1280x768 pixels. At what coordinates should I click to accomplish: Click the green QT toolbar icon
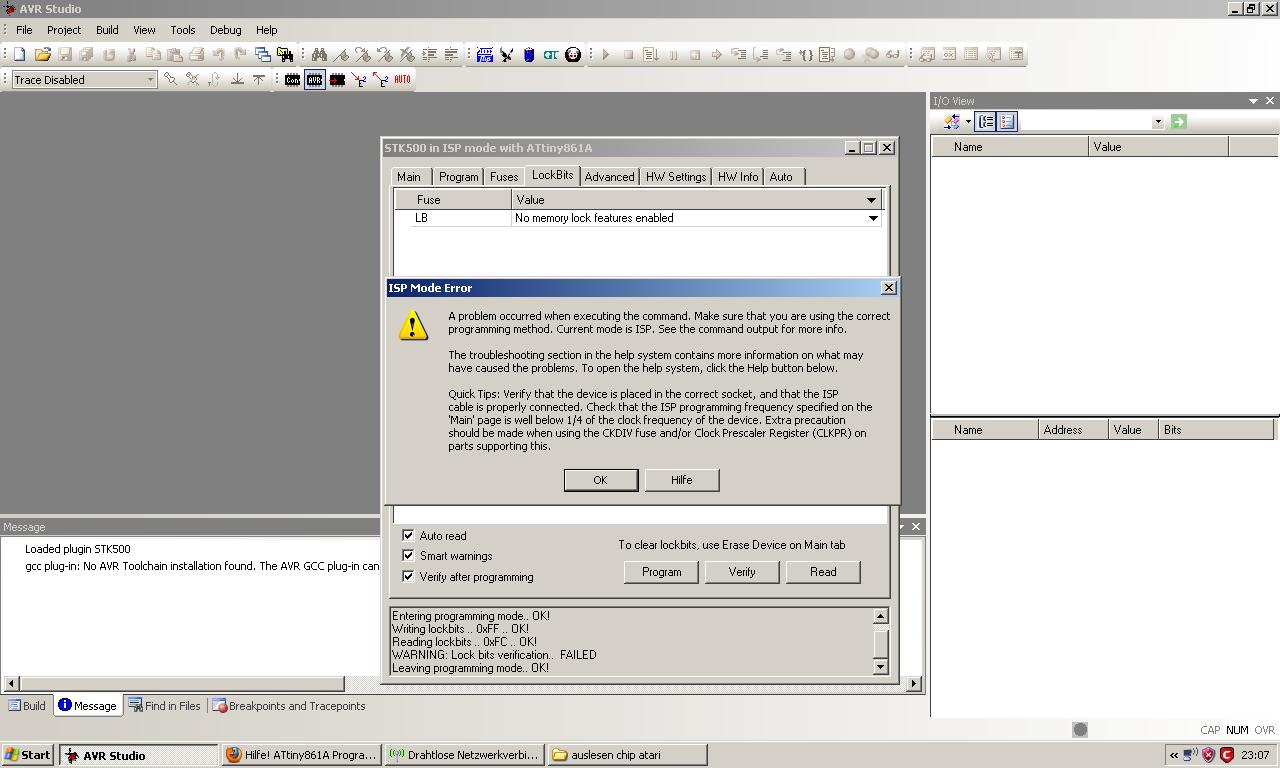550,55
